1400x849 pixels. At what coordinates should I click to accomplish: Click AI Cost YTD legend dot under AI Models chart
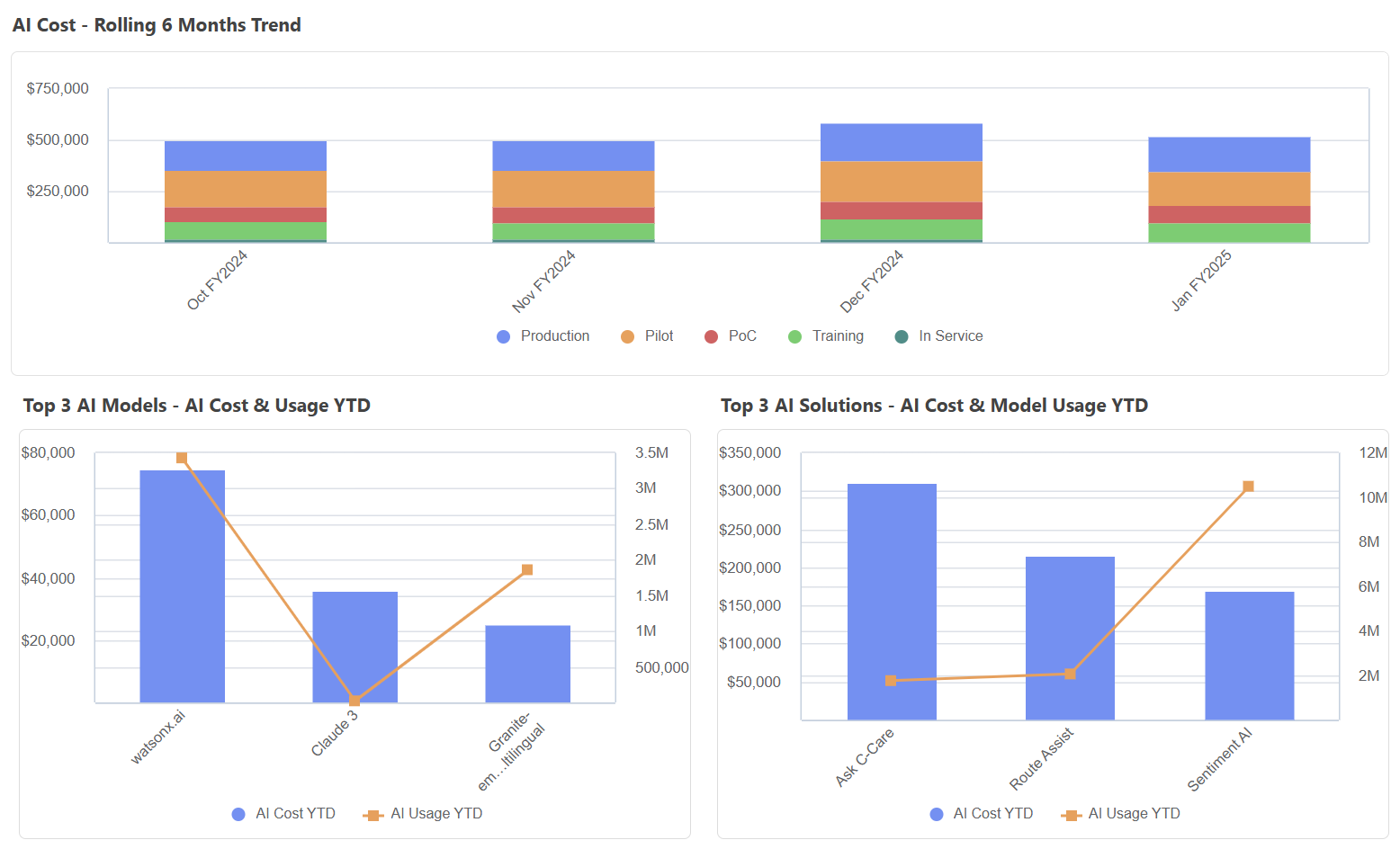point(238,815)
